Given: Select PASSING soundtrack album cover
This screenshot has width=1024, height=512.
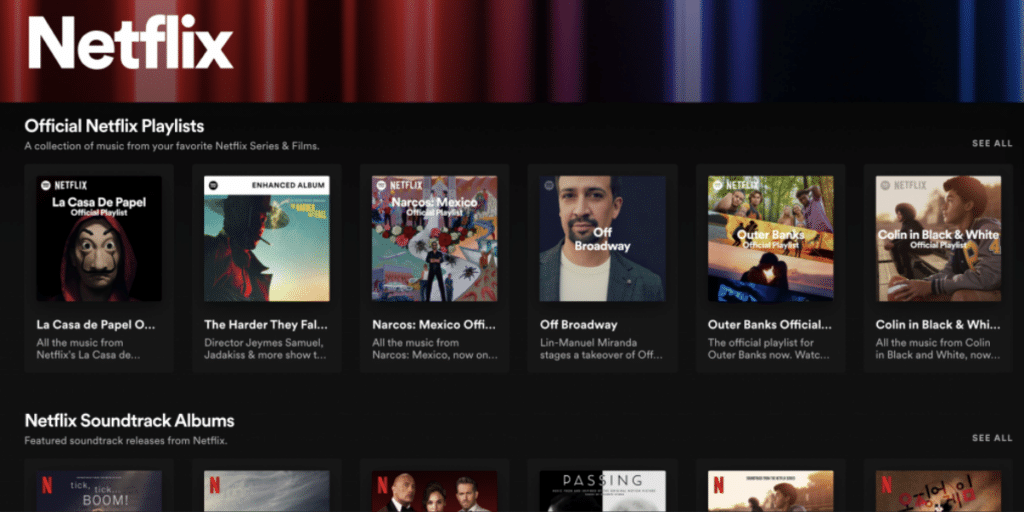Looking at the screenshot, I should [602, 490].
